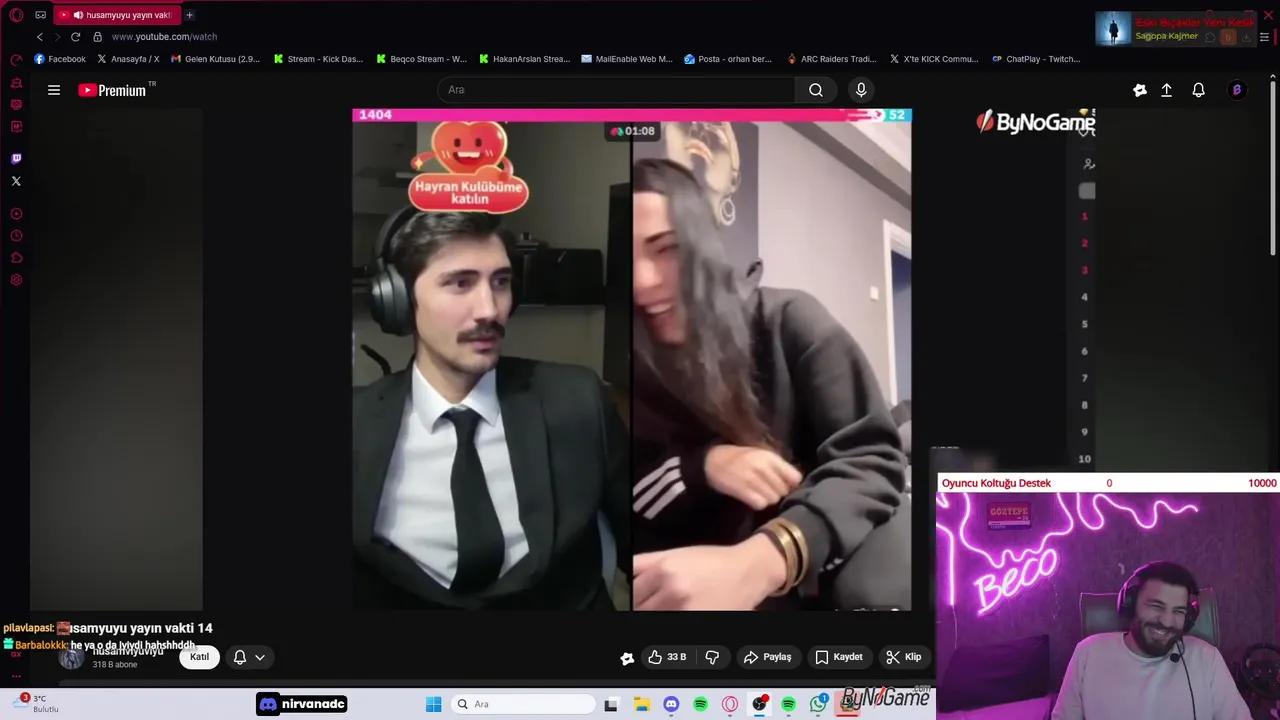Open Opera sidebar history clock
1280x720 pixels.
pyautogui.click(x=16, y=236)
